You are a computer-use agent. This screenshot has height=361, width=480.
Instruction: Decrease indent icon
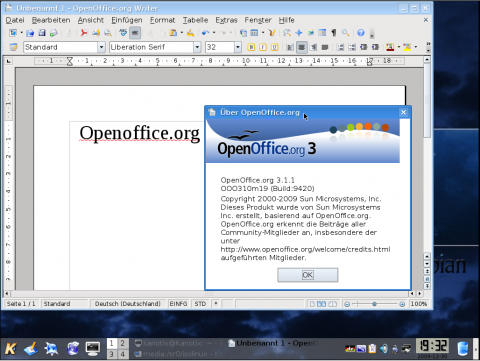coord(364,47)
